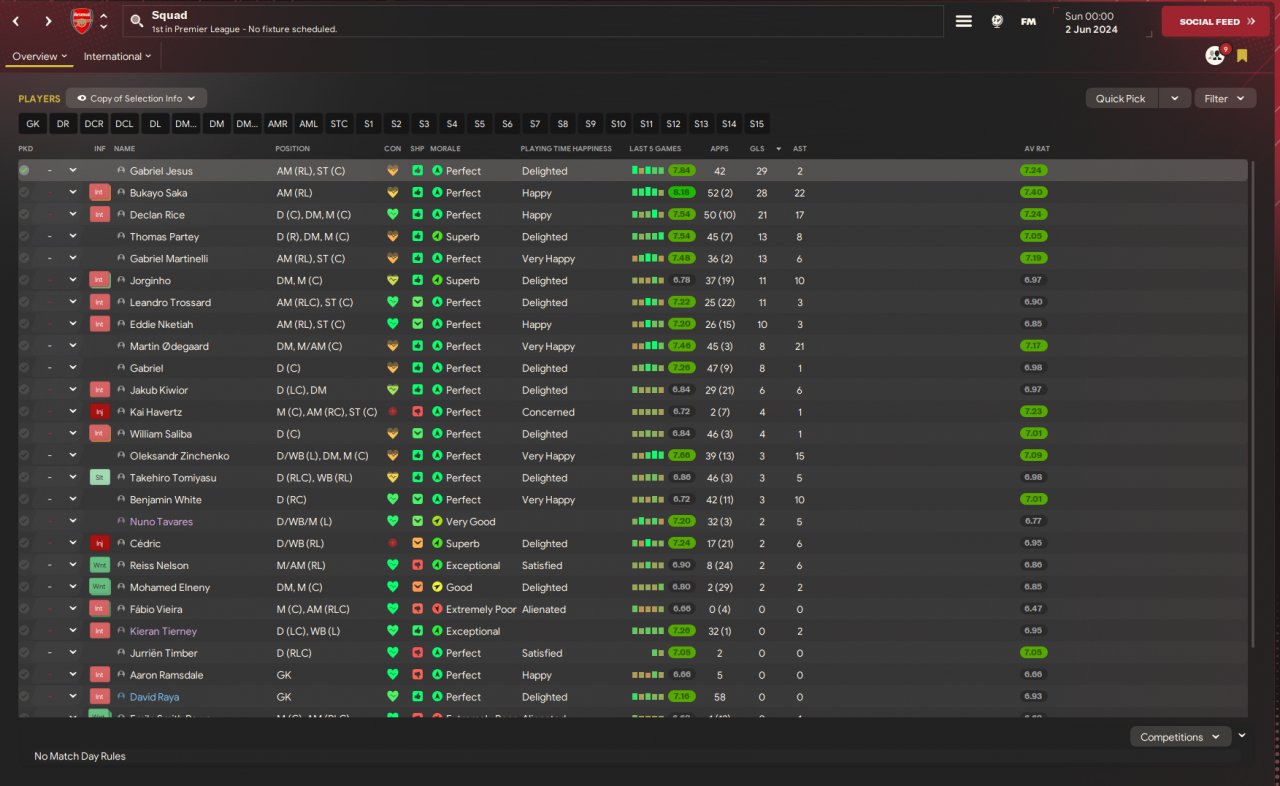The image size is (1280, 786).
Task: Open the Filter dropdown
Action: tap(1225, 98)
